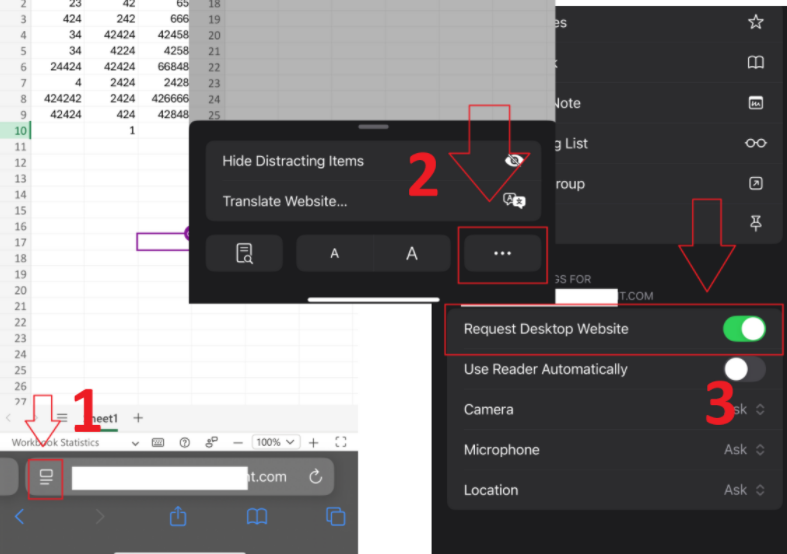The height and width of the screenshot is (554, 787).
Task: Tap the favorites star icon
Action: click(756, 22)
